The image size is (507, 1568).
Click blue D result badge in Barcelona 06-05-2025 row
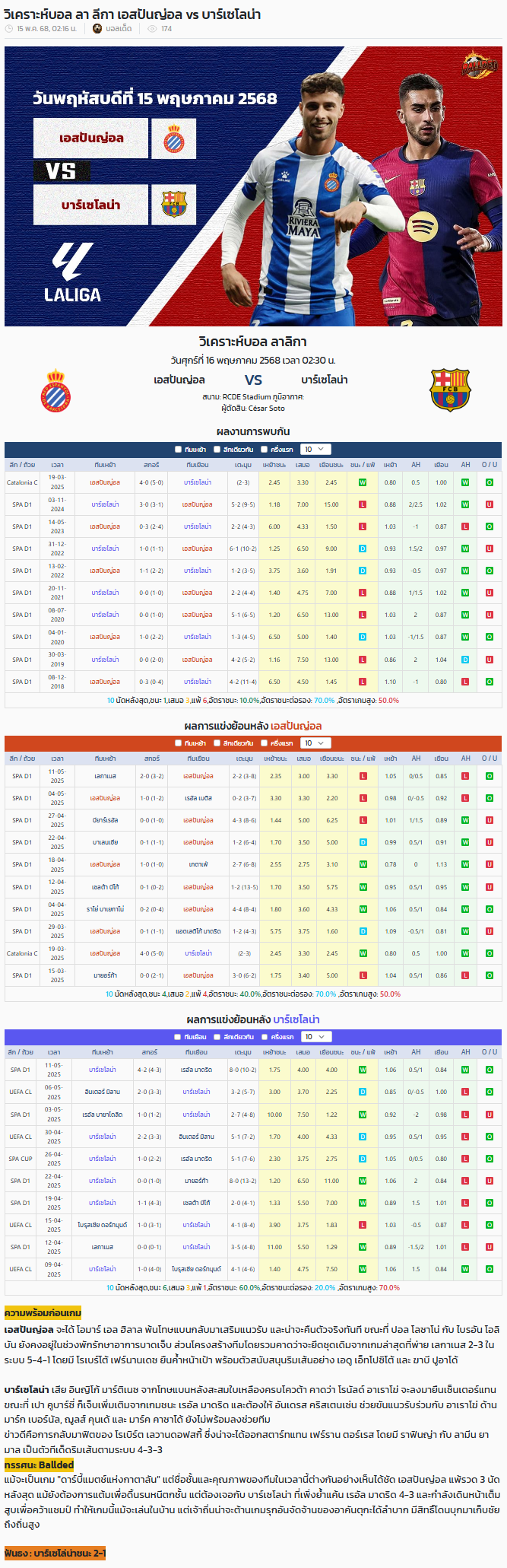(x=363, y=1092)
